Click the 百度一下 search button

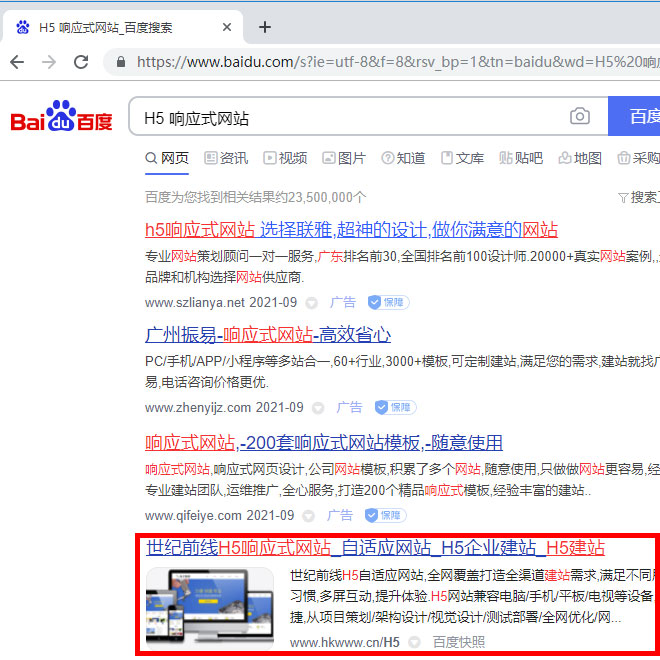[634, 116]
